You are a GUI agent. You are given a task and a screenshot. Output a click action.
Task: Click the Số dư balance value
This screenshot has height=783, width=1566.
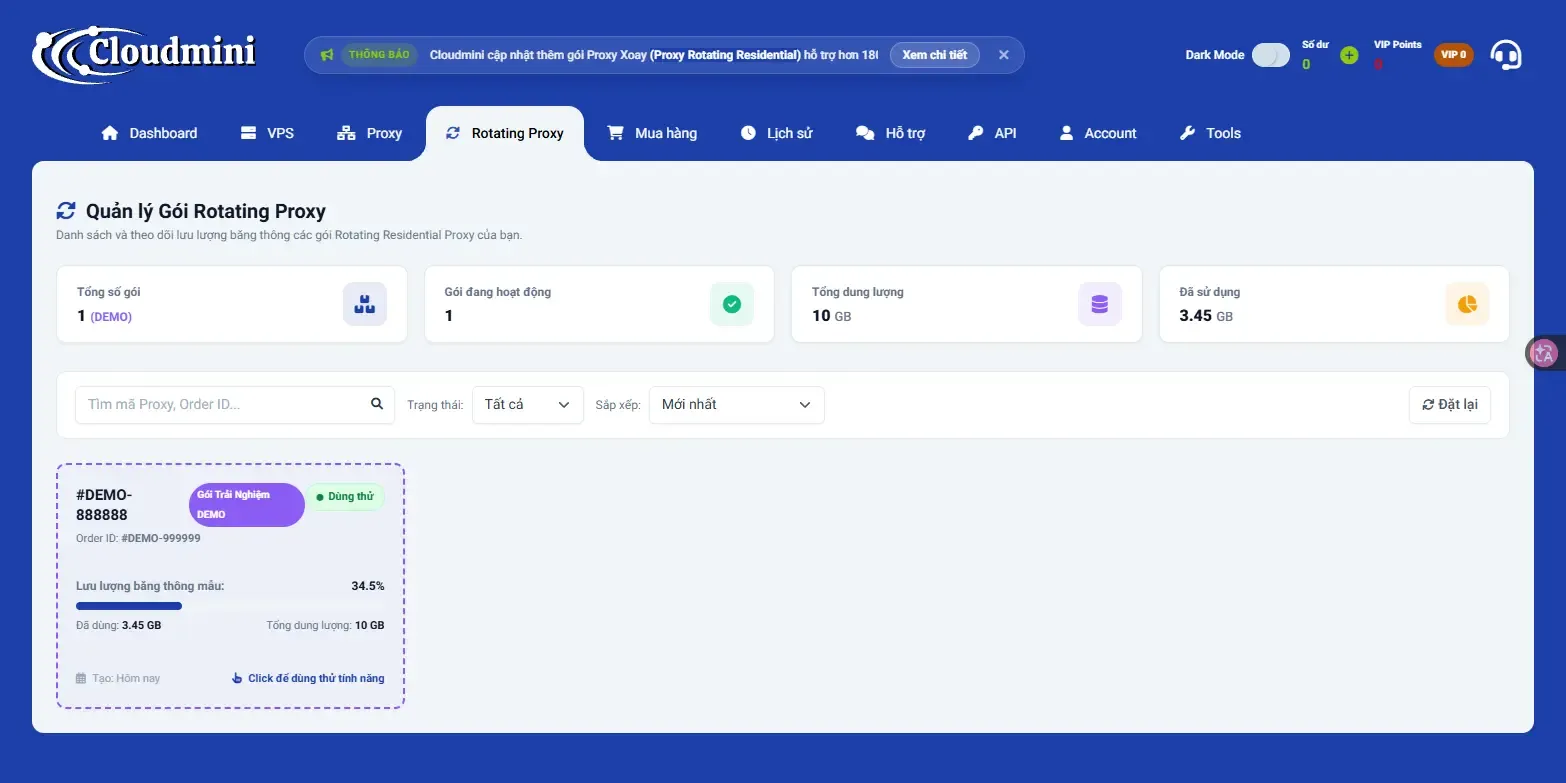tap(1306, 65)
